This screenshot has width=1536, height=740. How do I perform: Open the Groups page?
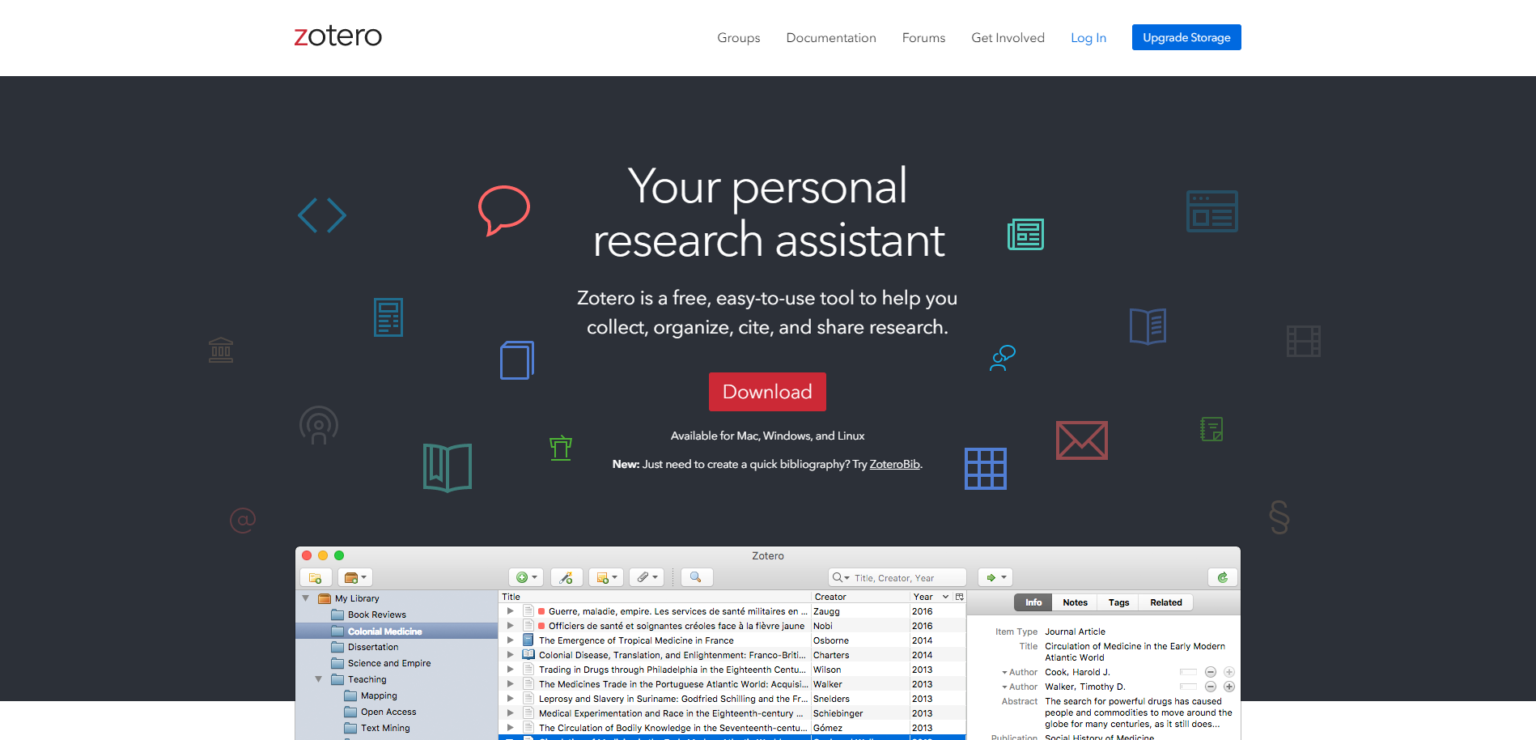pos(738,38)
